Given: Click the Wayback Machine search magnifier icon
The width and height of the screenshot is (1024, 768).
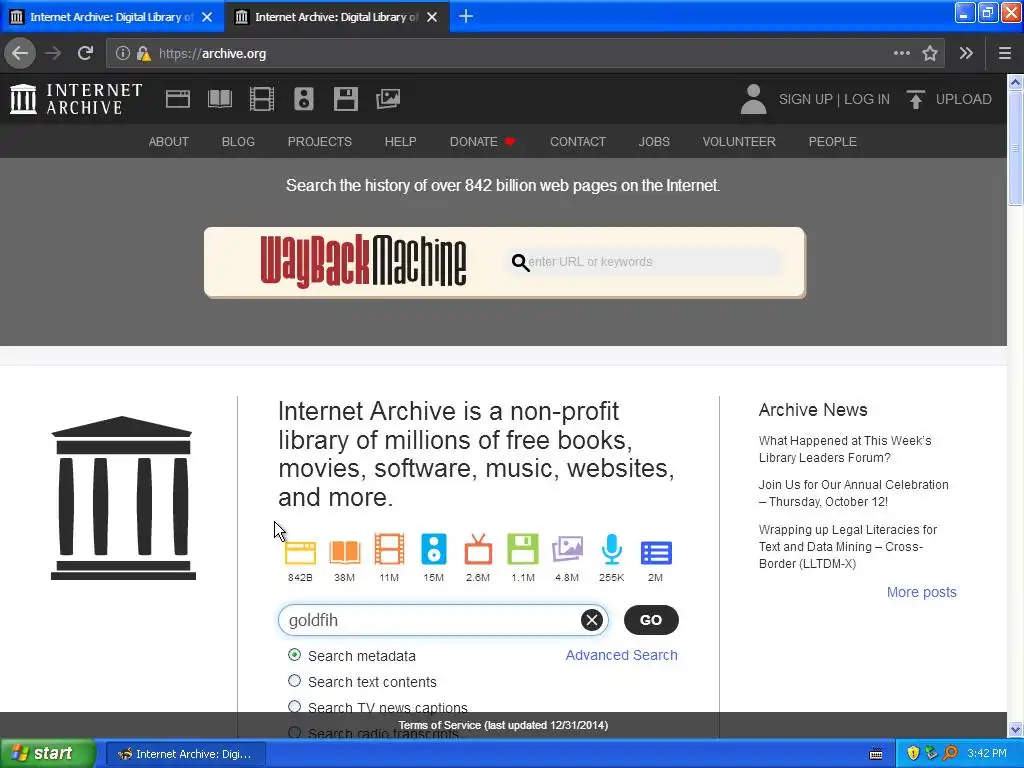Looking at the screenshot, I should (x=520, y=263).
